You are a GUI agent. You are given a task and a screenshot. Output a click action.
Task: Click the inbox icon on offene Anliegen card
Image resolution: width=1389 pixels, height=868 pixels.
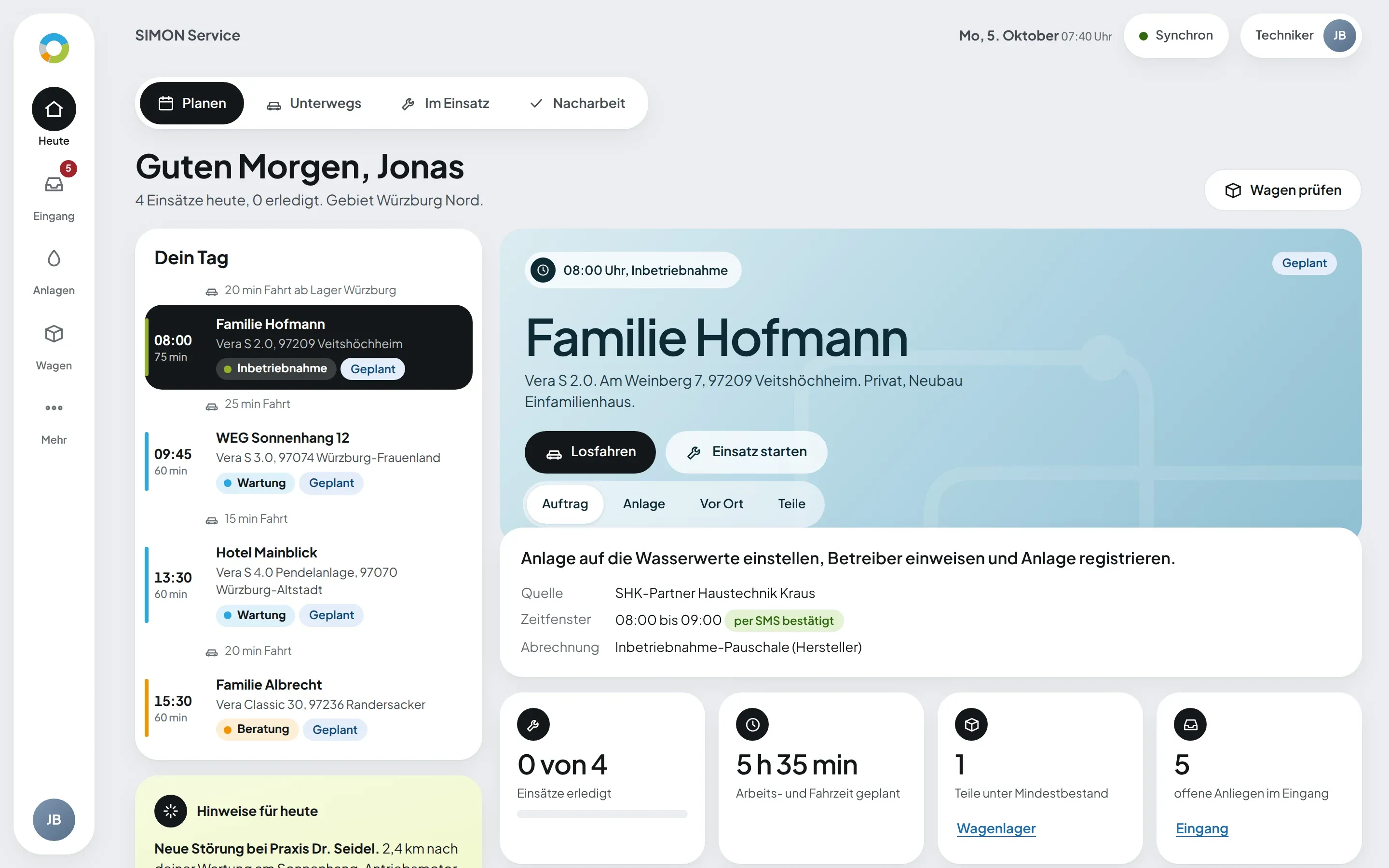1190,724
